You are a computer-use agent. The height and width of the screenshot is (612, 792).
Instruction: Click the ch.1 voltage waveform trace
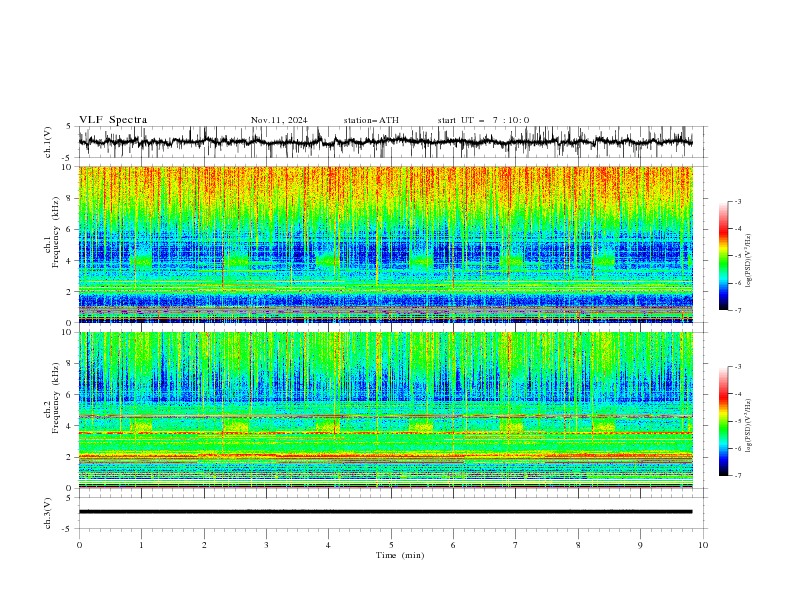[x=385, y=142]
